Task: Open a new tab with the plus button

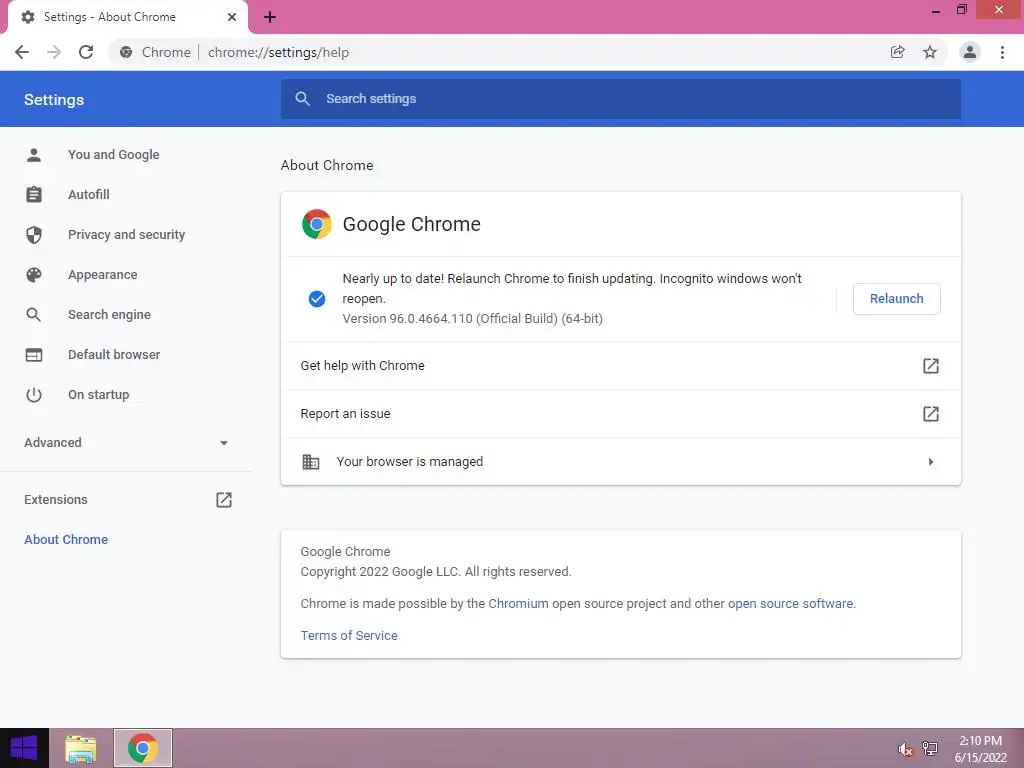Action: pyautogui.click(x=270, y=18)
